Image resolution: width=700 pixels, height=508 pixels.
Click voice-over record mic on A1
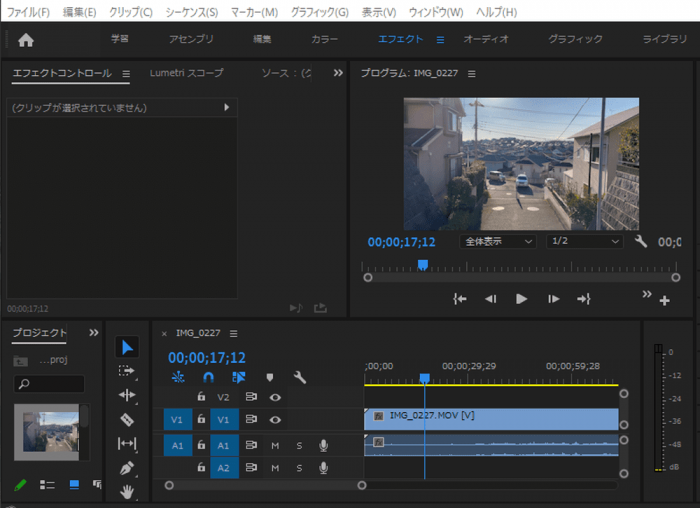tap(323, 445)
